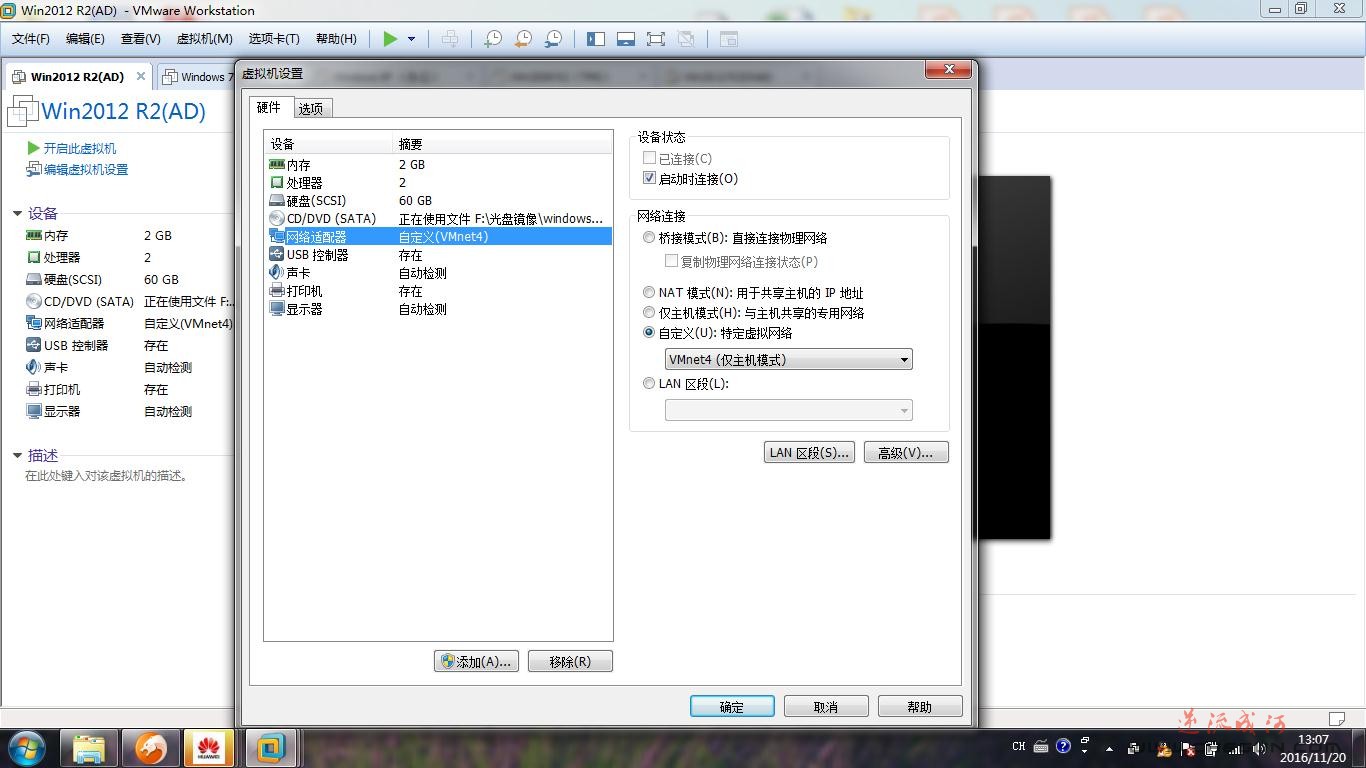The width and height of the screenshot is (1366, 768).
Task: Open the VMnet4 (仅主机模式) network dropdown
Action: click(788, 359)
